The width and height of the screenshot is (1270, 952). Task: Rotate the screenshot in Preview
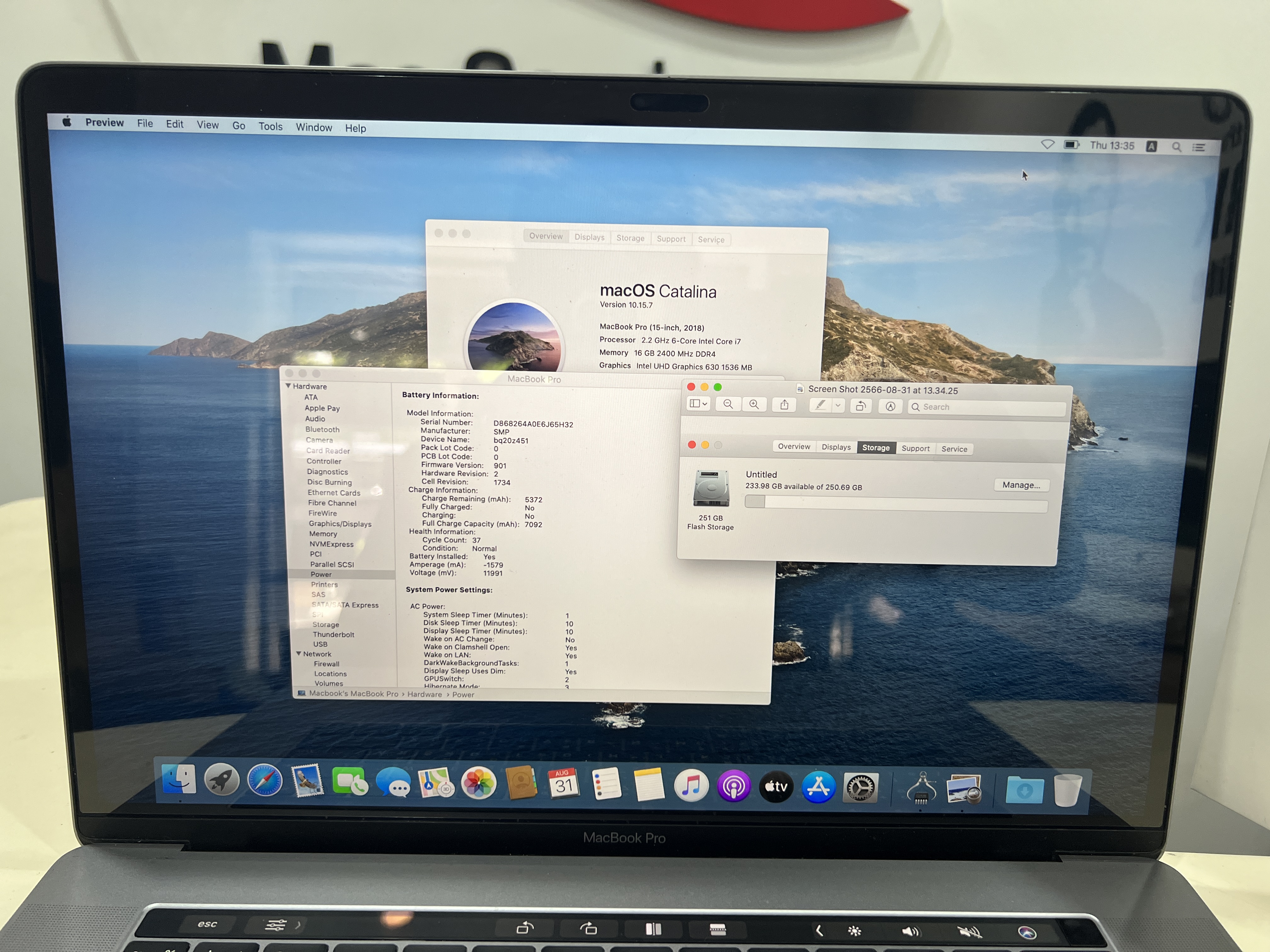click(861, 406)
